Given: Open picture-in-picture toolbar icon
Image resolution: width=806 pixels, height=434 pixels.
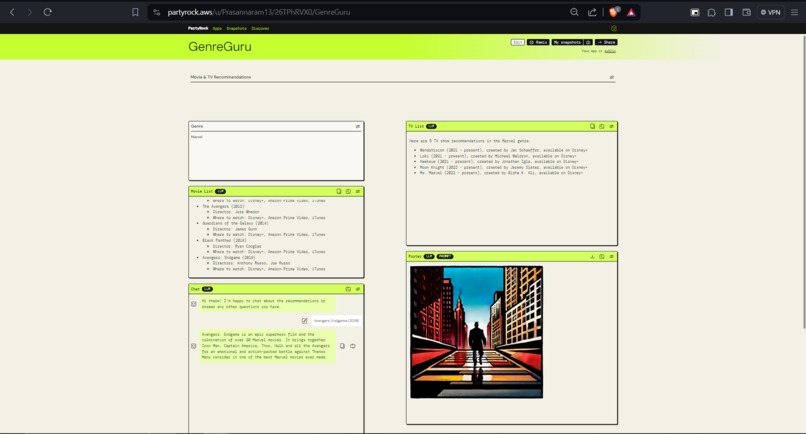Looking at the screenshot, I should (x=694, y=12).
